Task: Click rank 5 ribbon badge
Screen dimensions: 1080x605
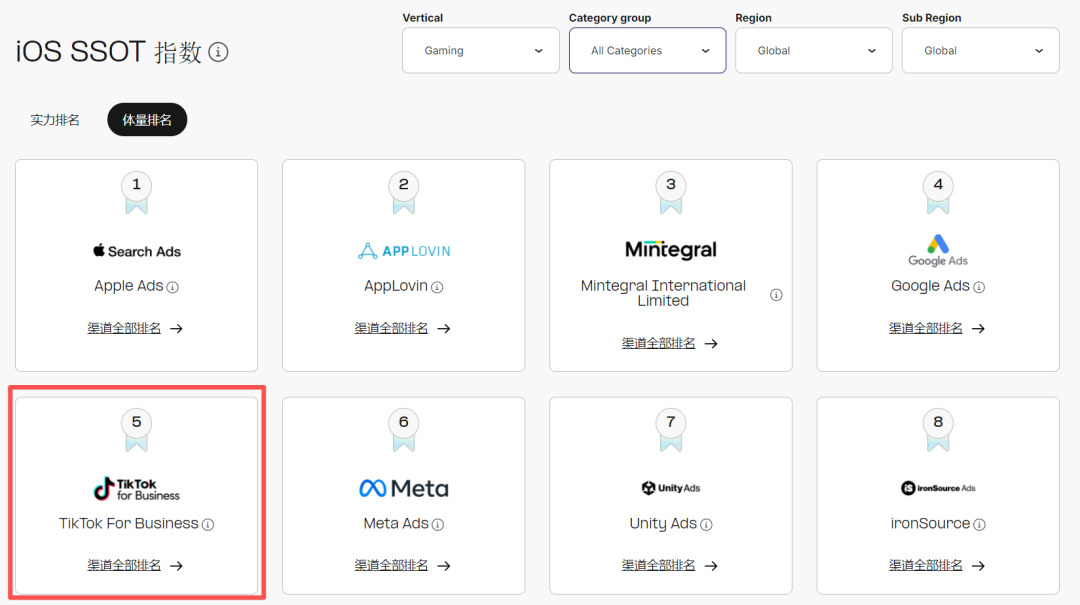Action: 136,431
